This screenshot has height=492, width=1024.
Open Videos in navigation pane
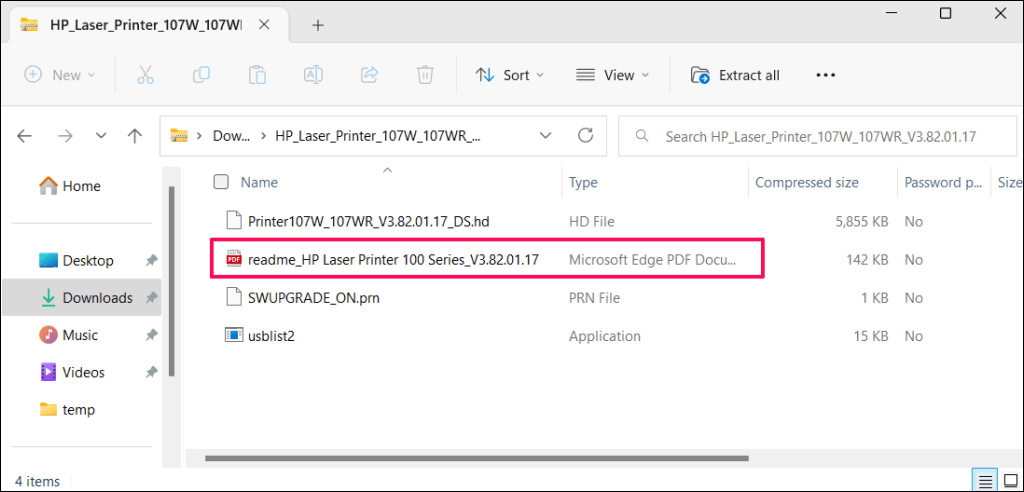(x=72, y=372)
